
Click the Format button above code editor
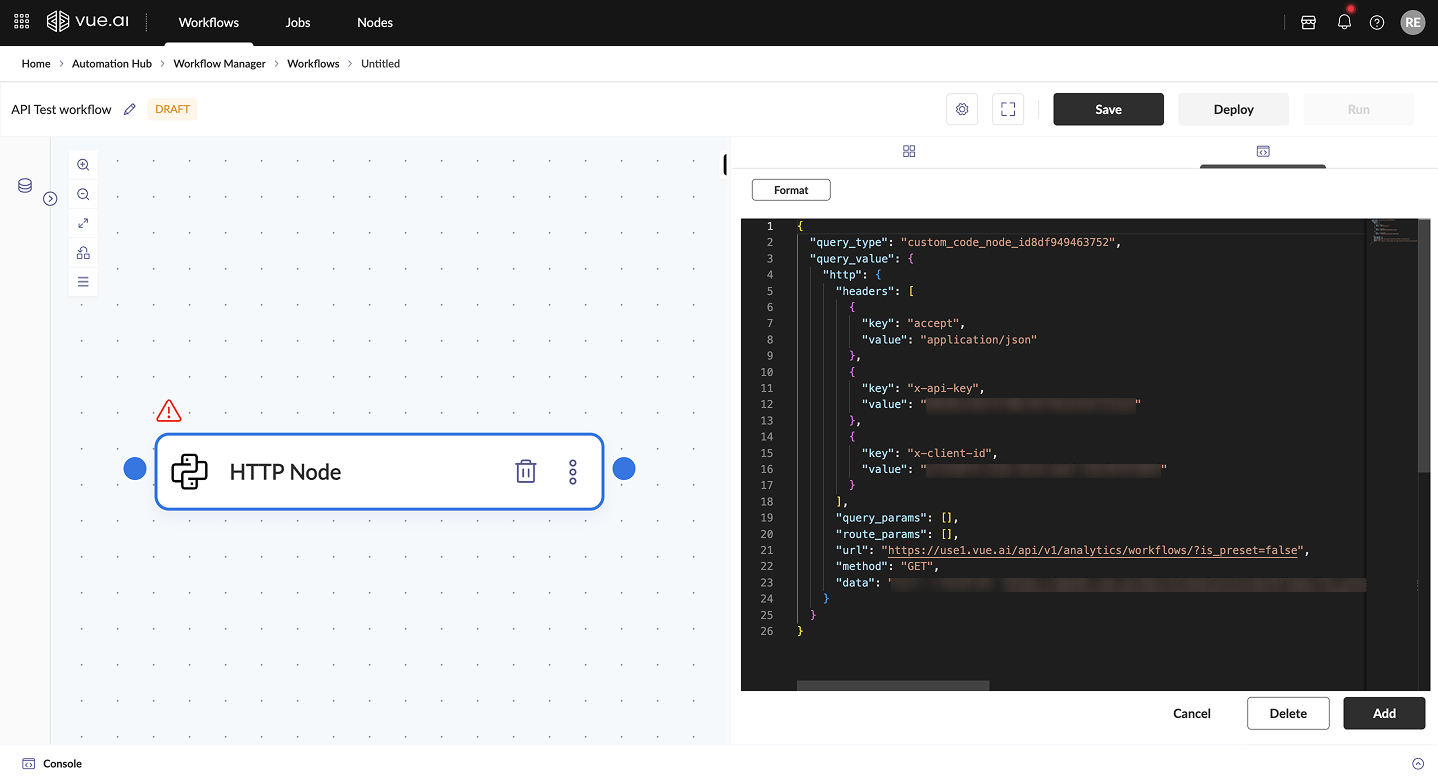point(791,190)
